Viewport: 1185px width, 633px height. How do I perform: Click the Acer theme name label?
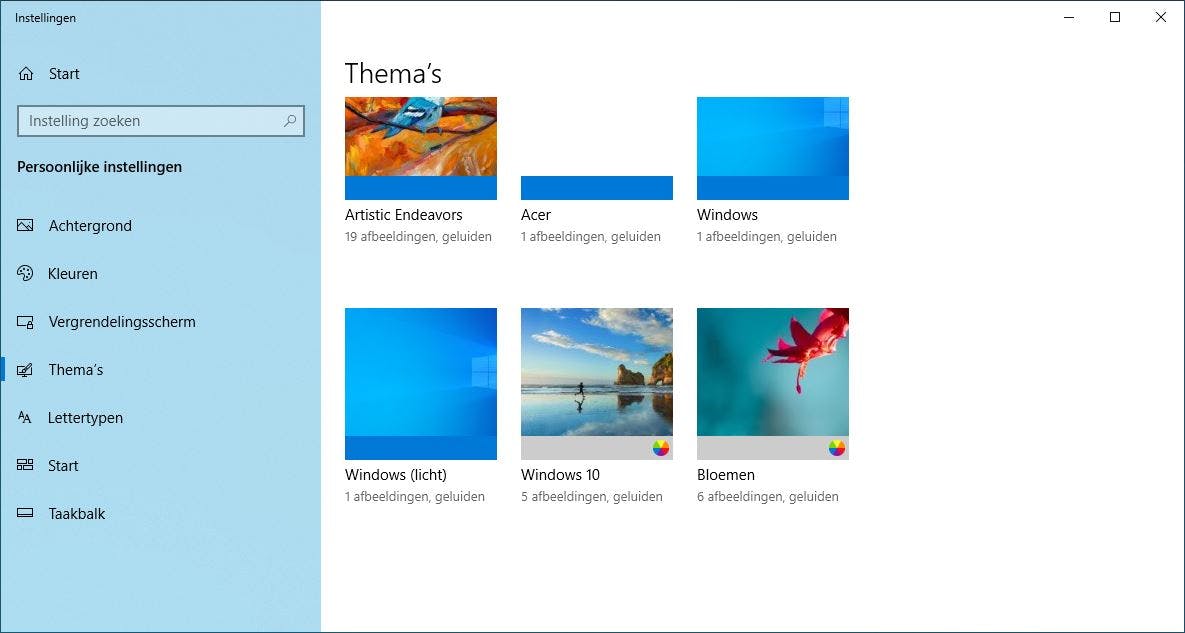click(536, 215)
